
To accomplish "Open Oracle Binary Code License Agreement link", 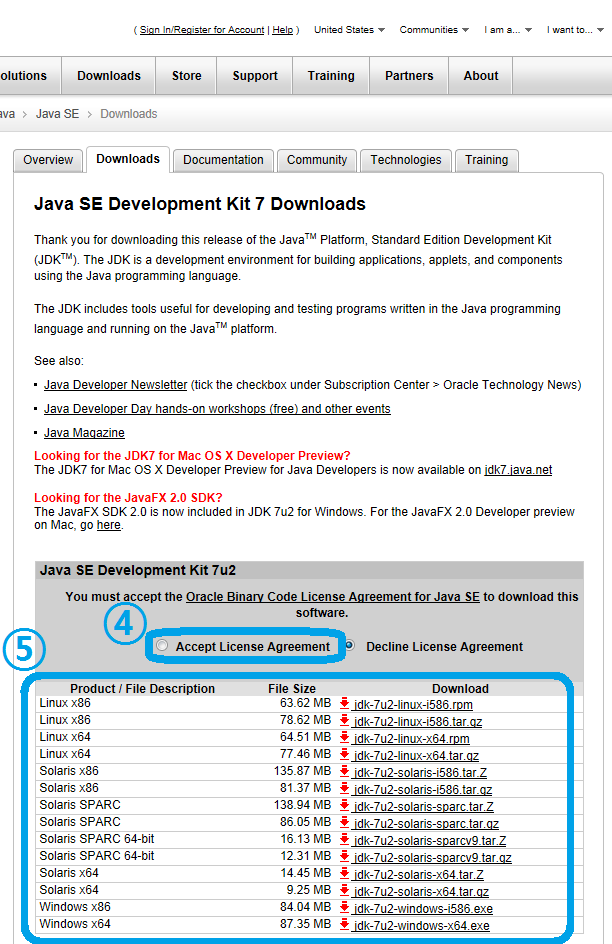I will (333, 597).
